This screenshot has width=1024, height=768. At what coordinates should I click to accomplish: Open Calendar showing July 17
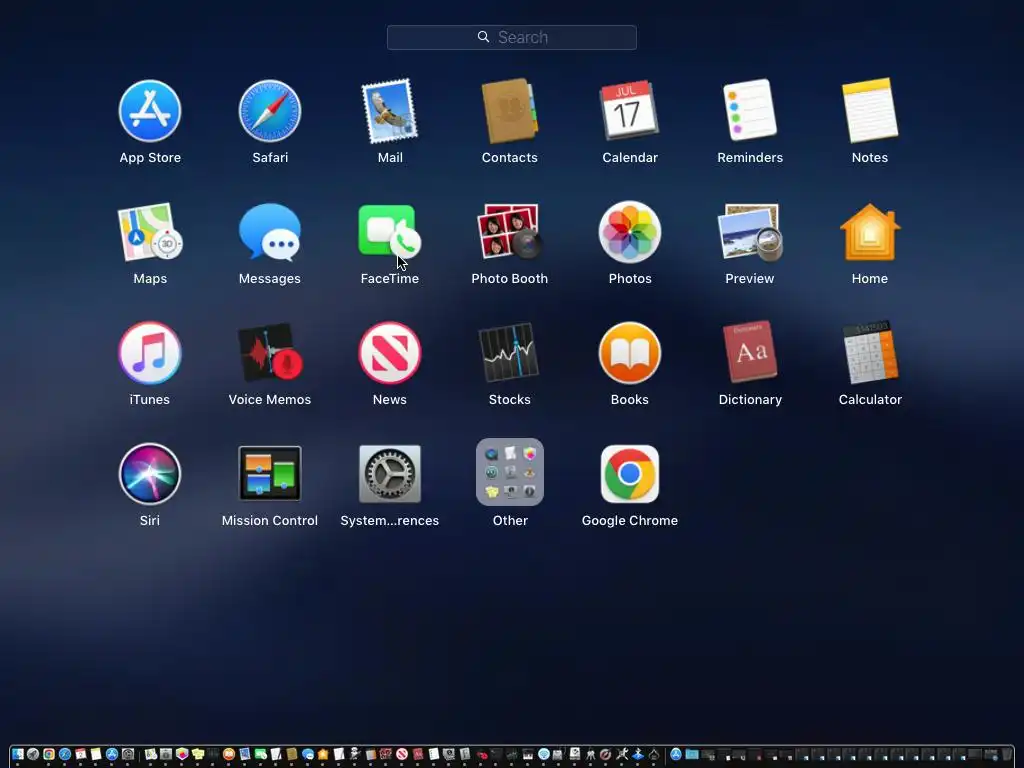[630, 110]
